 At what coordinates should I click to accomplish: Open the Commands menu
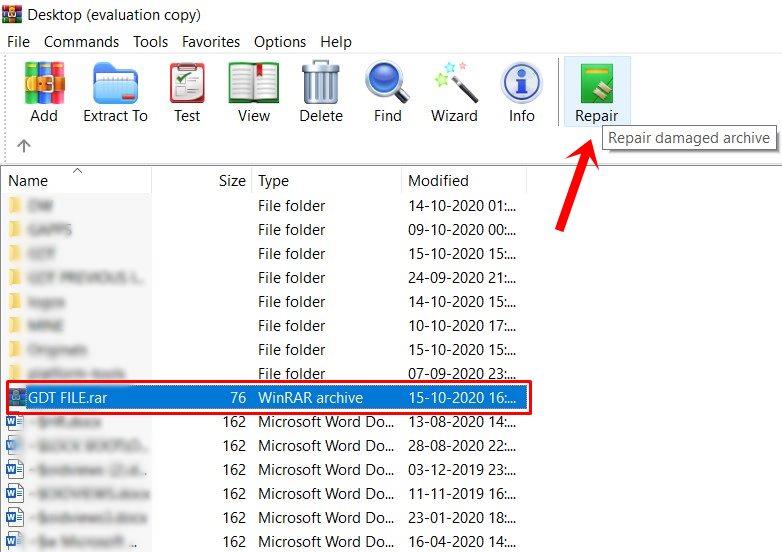tap(81, 42)
